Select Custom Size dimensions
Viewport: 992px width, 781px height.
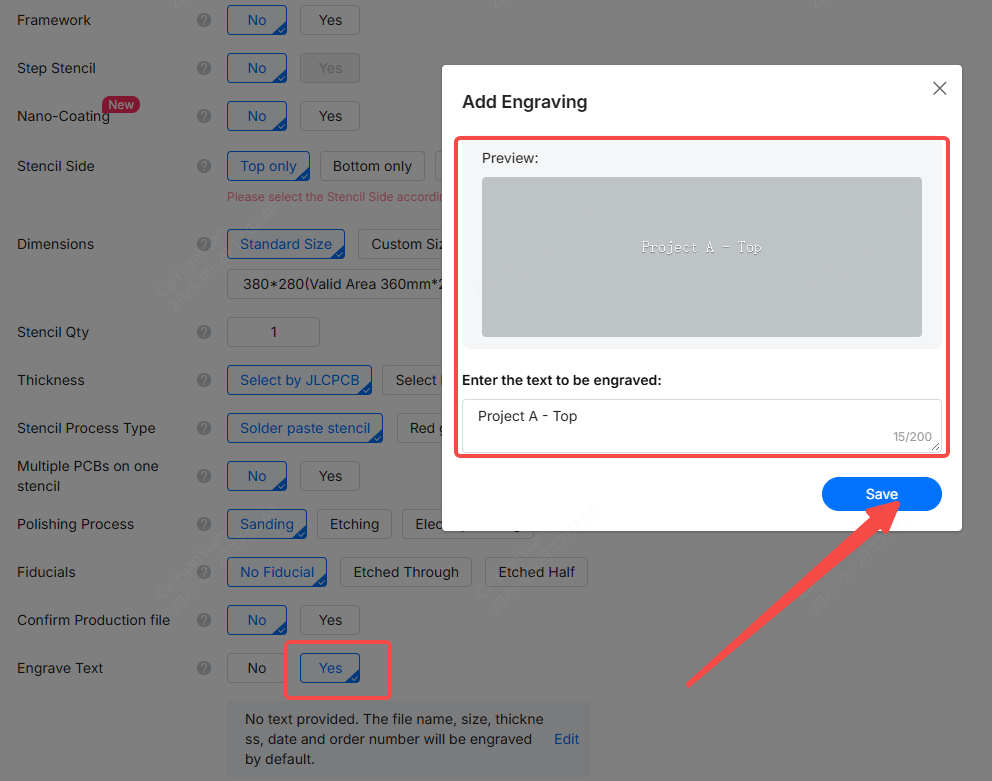tap(400, 244)
